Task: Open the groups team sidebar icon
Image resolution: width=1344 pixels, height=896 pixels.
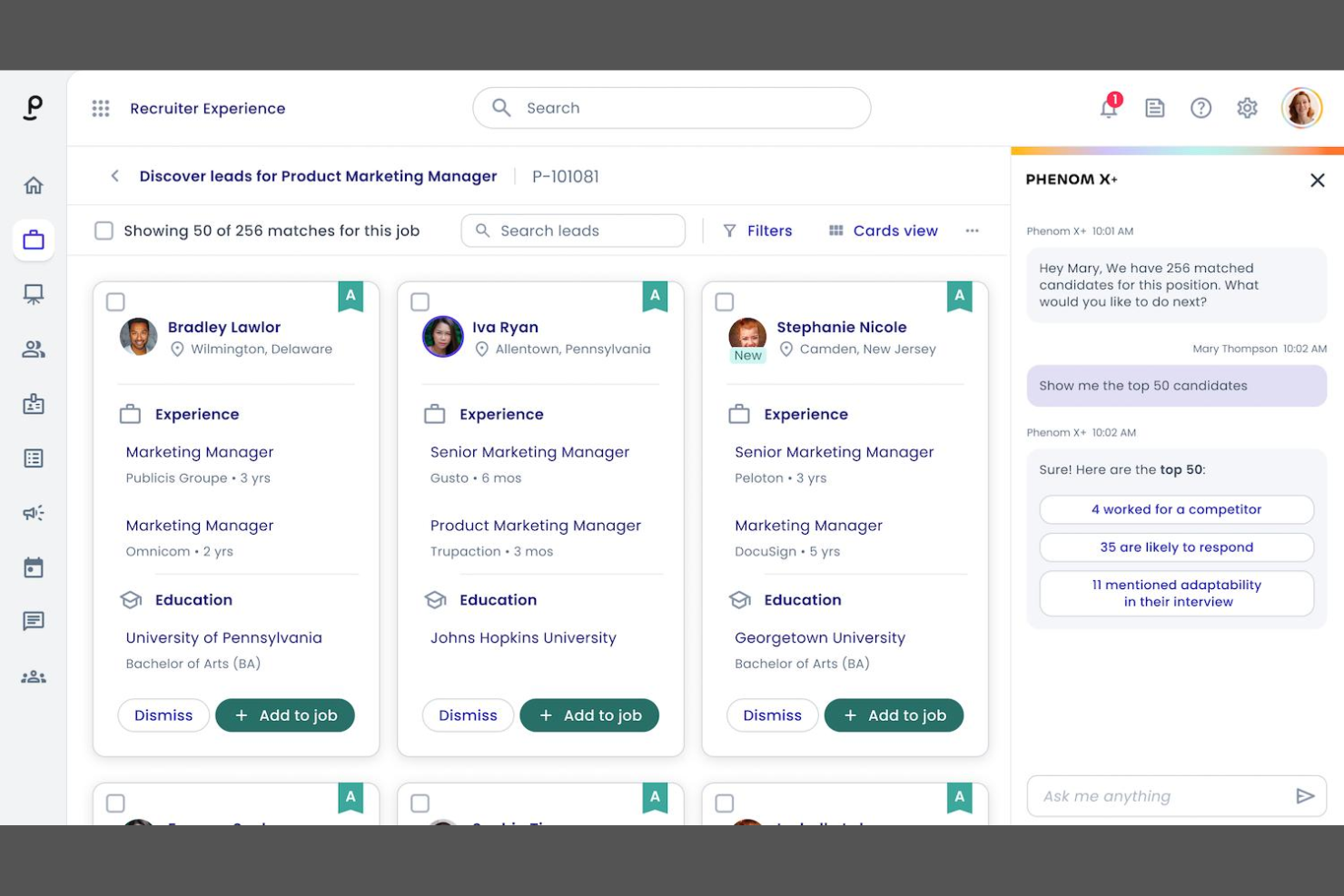Action: tap(34, 677)
